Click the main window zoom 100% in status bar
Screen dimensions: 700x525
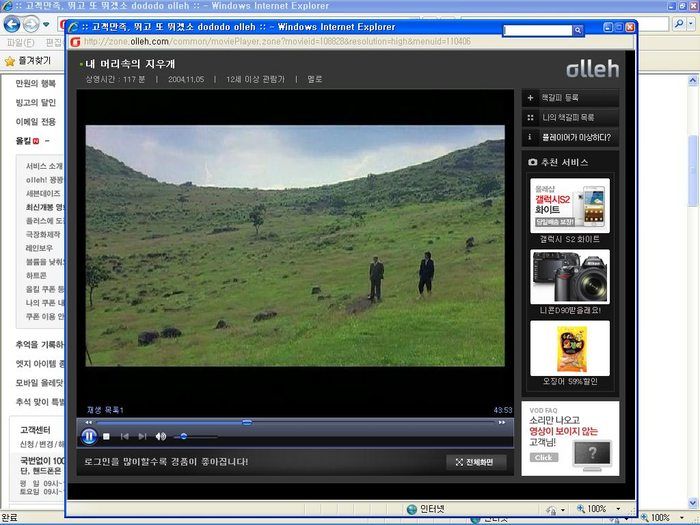pos(660,518)
